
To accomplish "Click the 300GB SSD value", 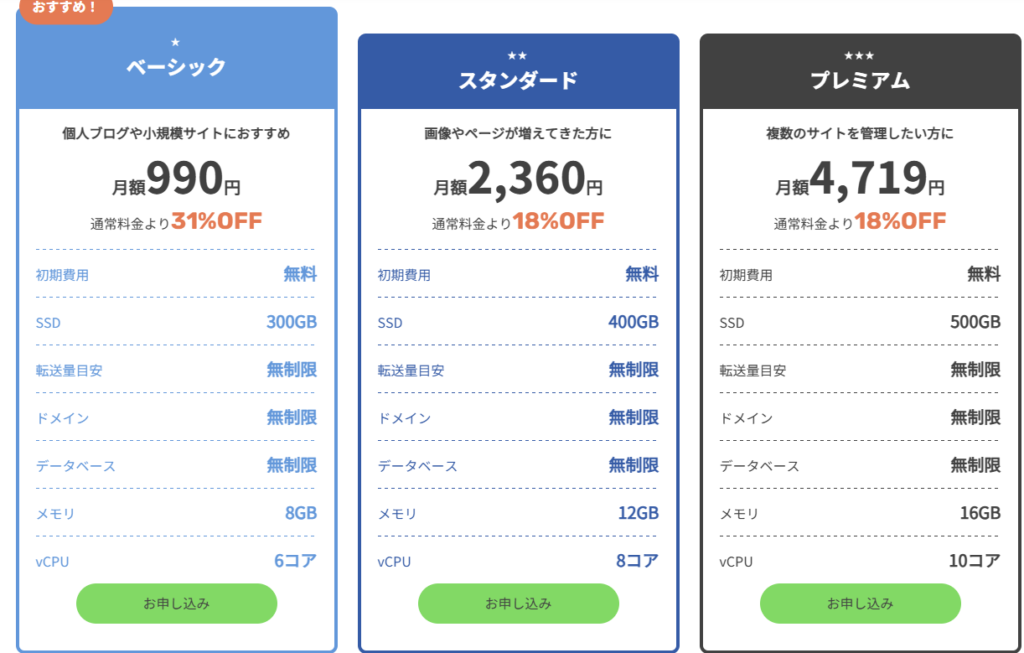I will (x=291, y=322).
